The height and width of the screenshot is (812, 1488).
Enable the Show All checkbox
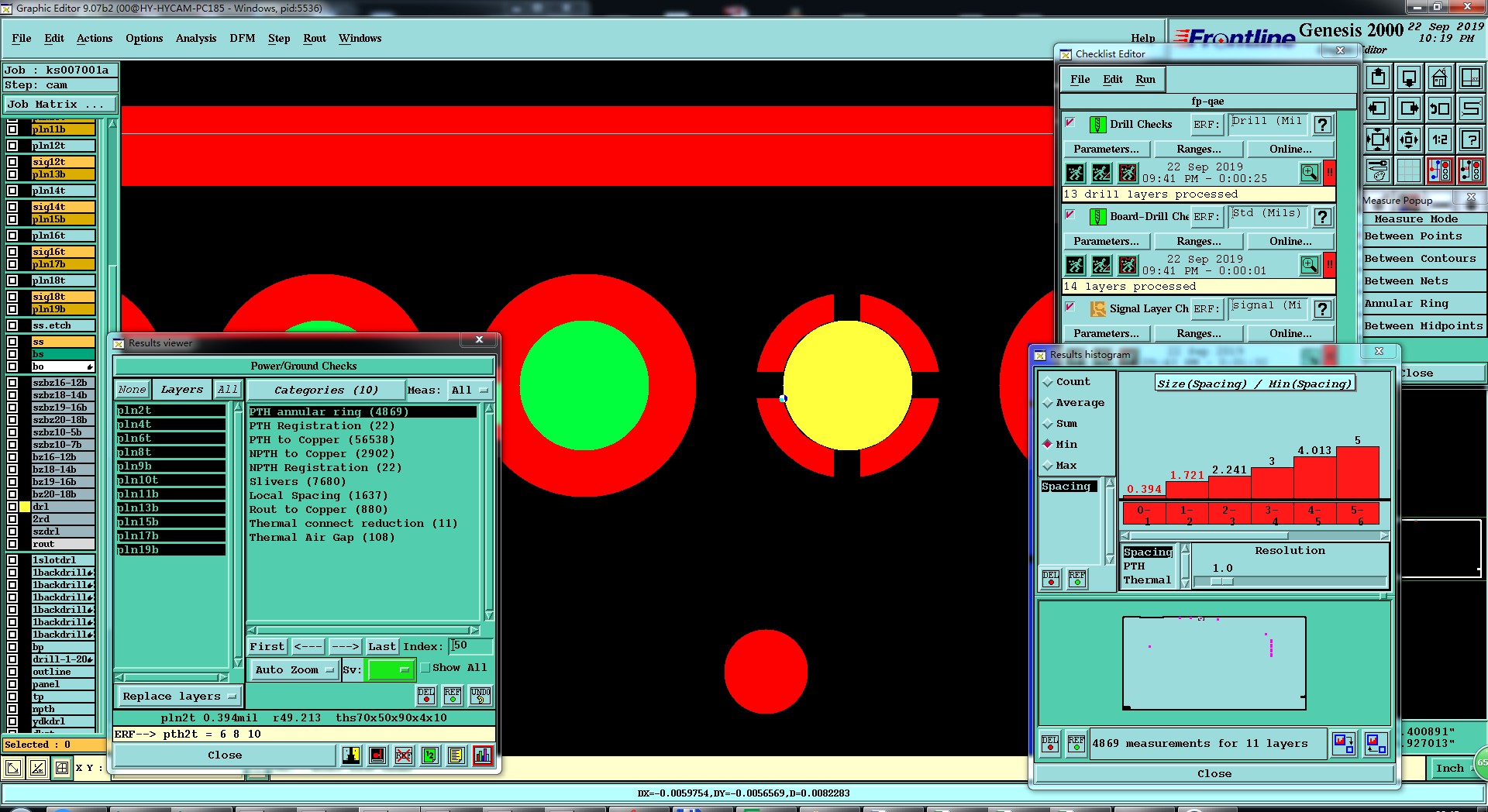click(425, 668)
